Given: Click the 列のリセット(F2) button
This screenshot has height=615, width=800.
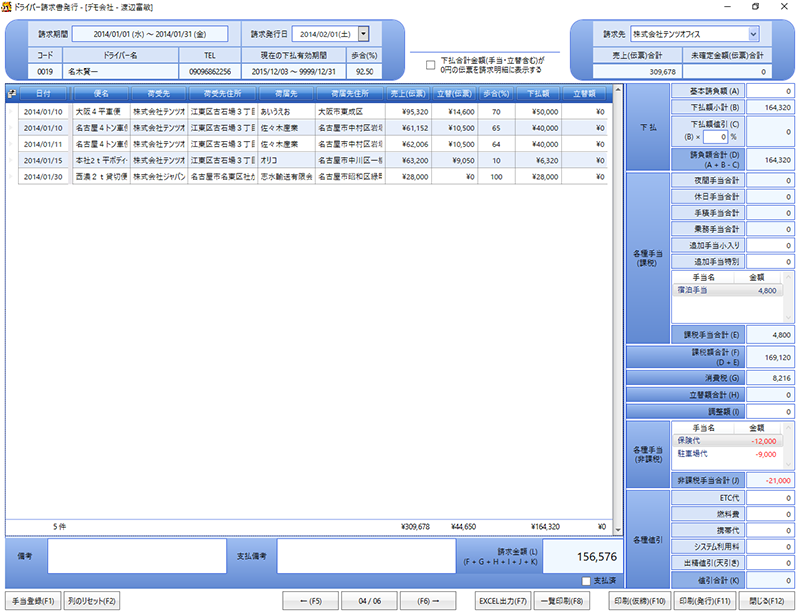Looking at the screenshot, I should tap(92, 601).
